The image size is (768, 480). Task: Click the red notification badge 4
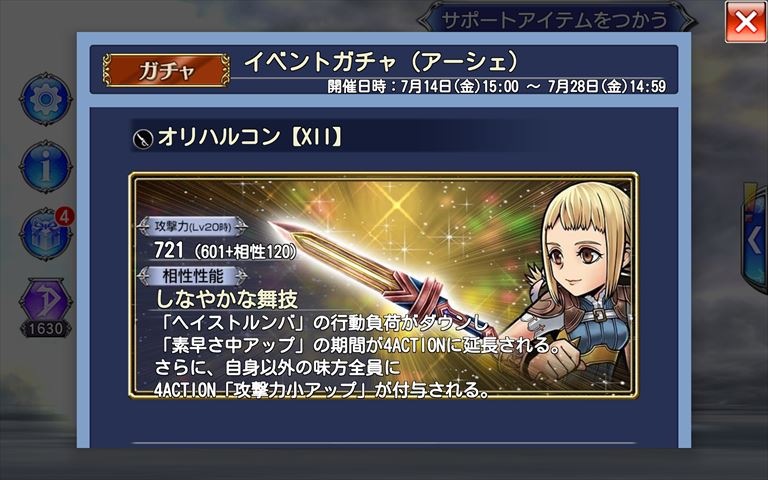[x=65, y=216]
